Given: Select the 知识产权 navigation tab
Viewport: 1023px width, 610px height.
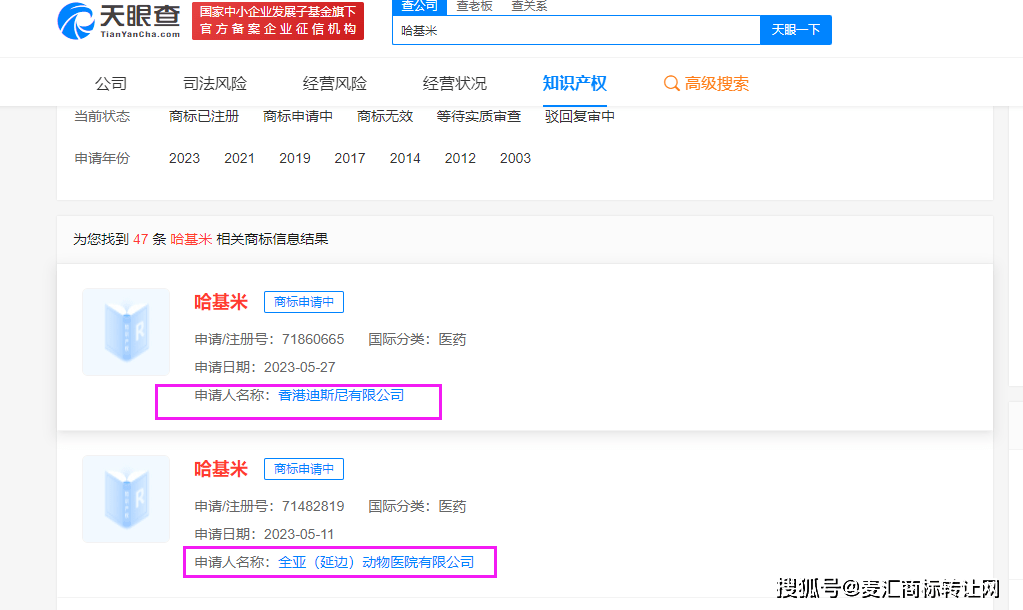Looking at the screenshot, I should pyautogui.click(x=575, y=84).
